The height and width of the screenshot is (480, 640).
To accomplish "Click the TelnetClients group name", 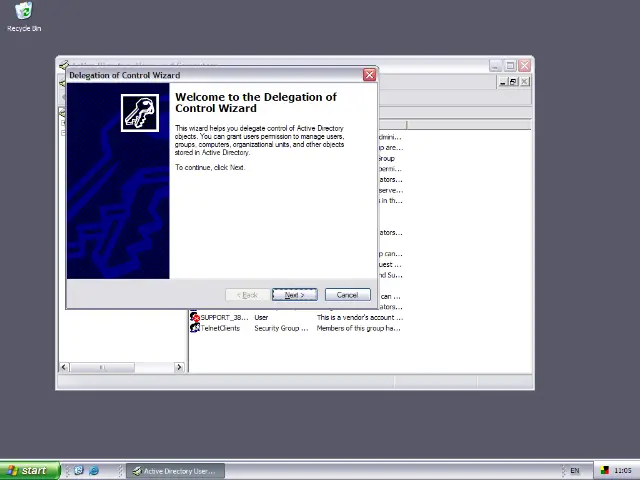I will [220, 328].
